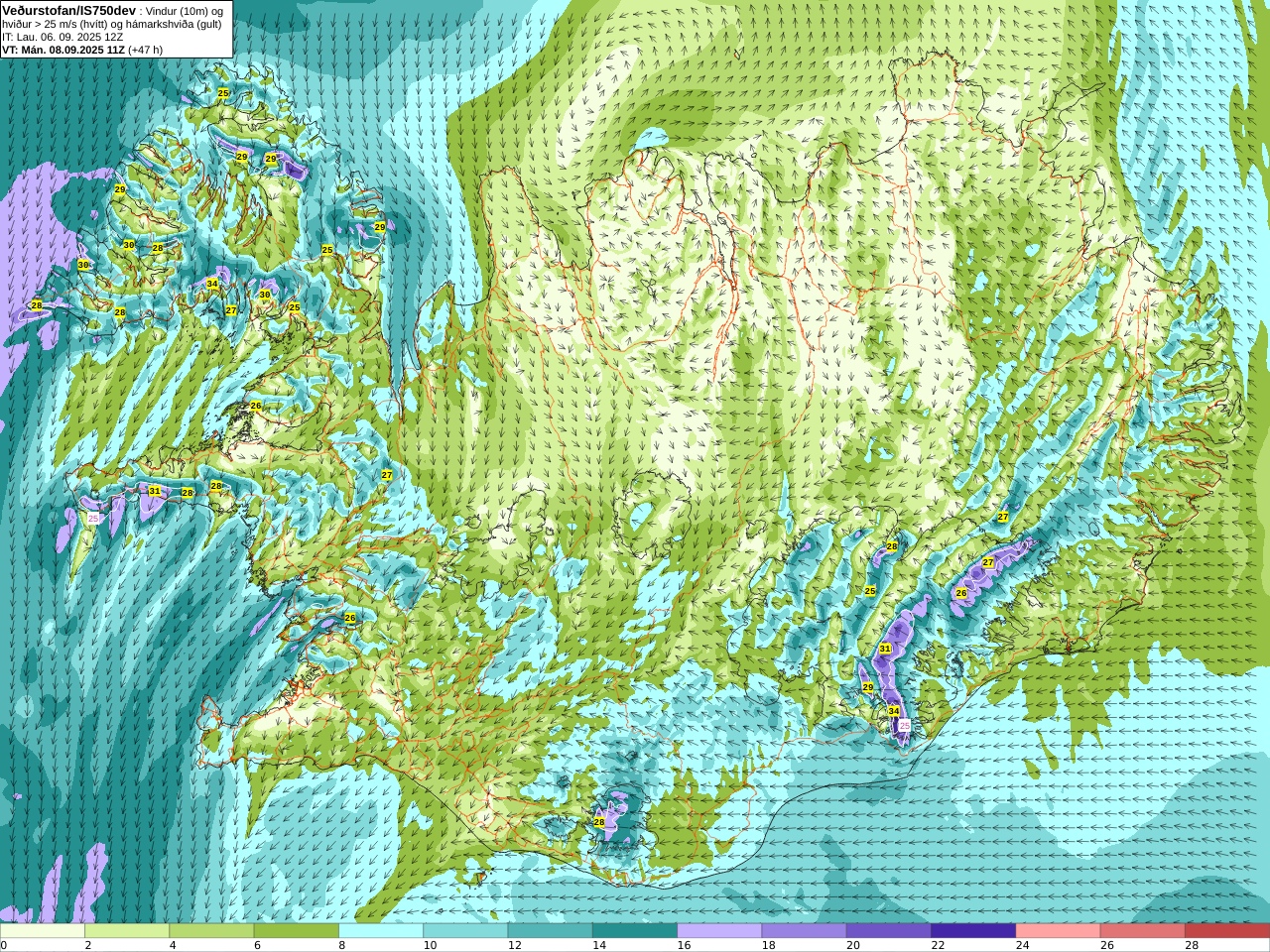Viewport: 1270px width, 952px height.
Task: Click the '8' tick label on the legend scale
Action: tap(342, 945)
